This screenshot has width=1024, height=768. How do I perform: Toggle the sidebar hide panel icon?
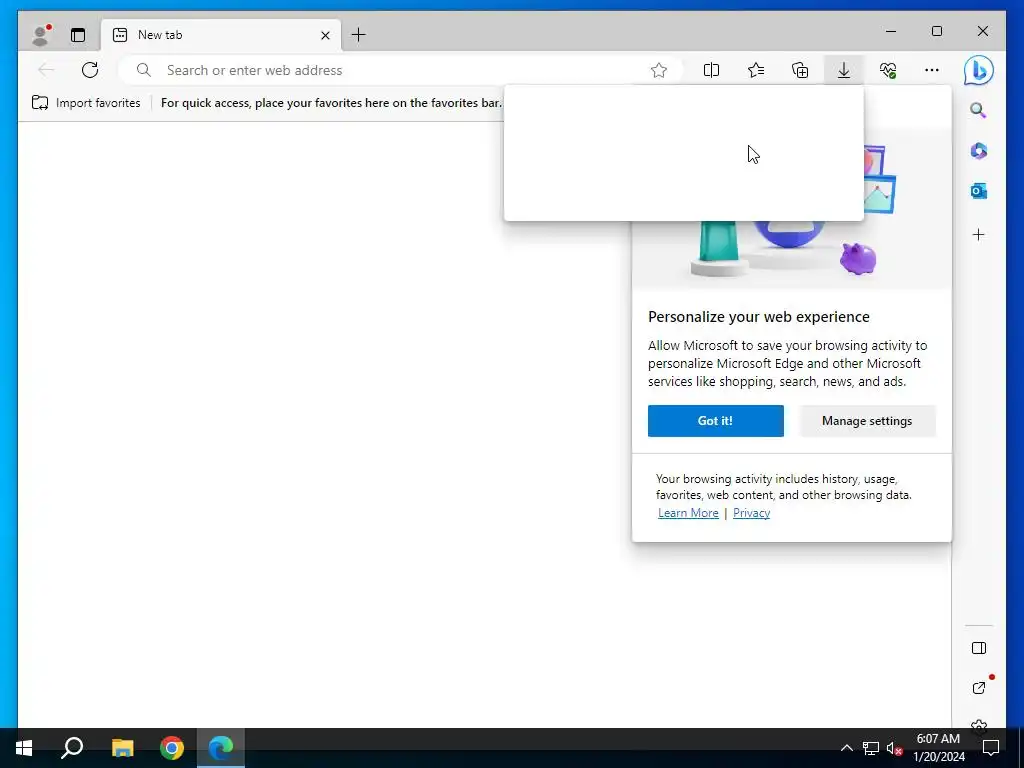978,648
